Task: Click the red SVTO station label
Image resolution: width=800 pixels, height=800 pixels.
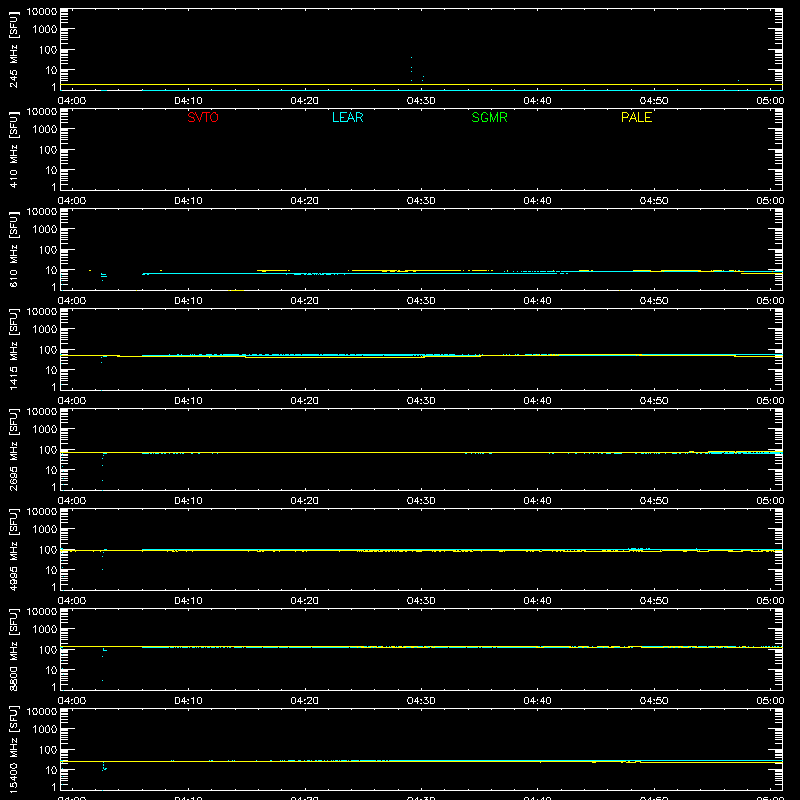Action: (203, 117)
